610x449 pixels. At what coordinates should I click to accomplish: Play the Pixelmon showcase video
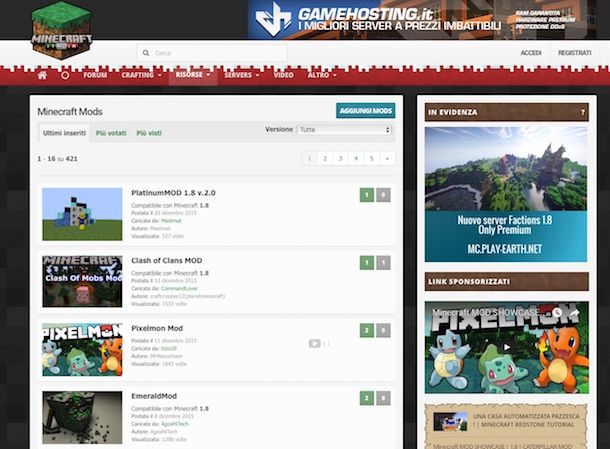coord(507,347)
